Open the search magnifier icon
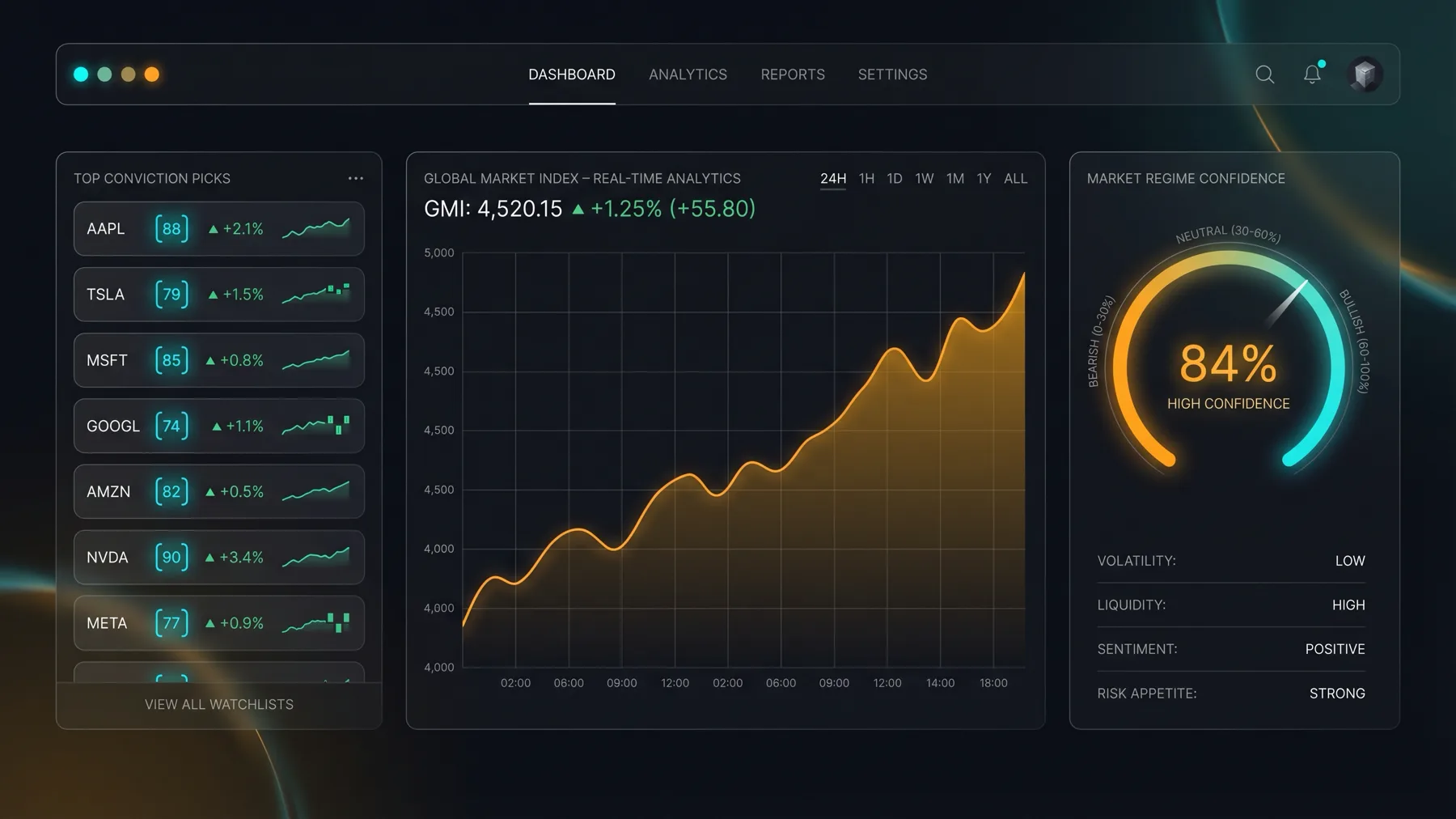Viewport: 1456px width, 819px height. point(1264,74)
